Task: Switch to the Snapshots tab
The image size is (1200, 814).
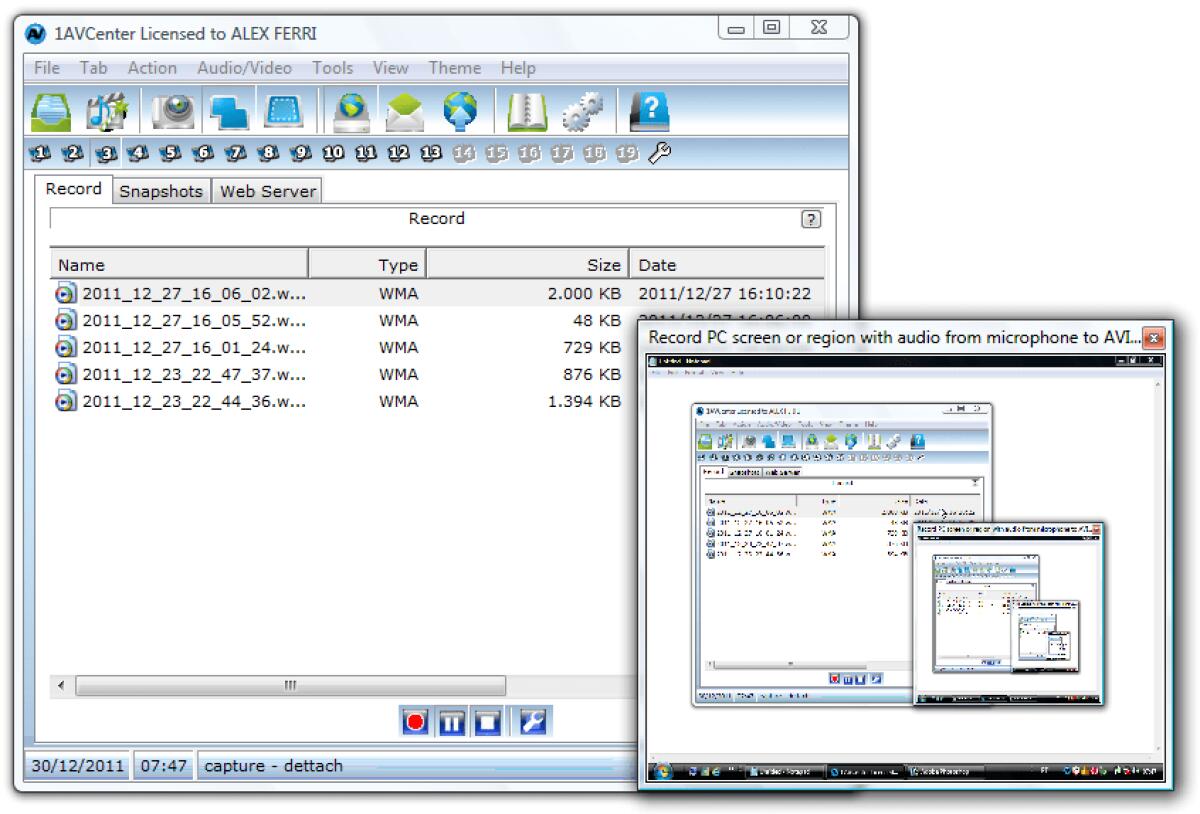Action: point(160,191)
